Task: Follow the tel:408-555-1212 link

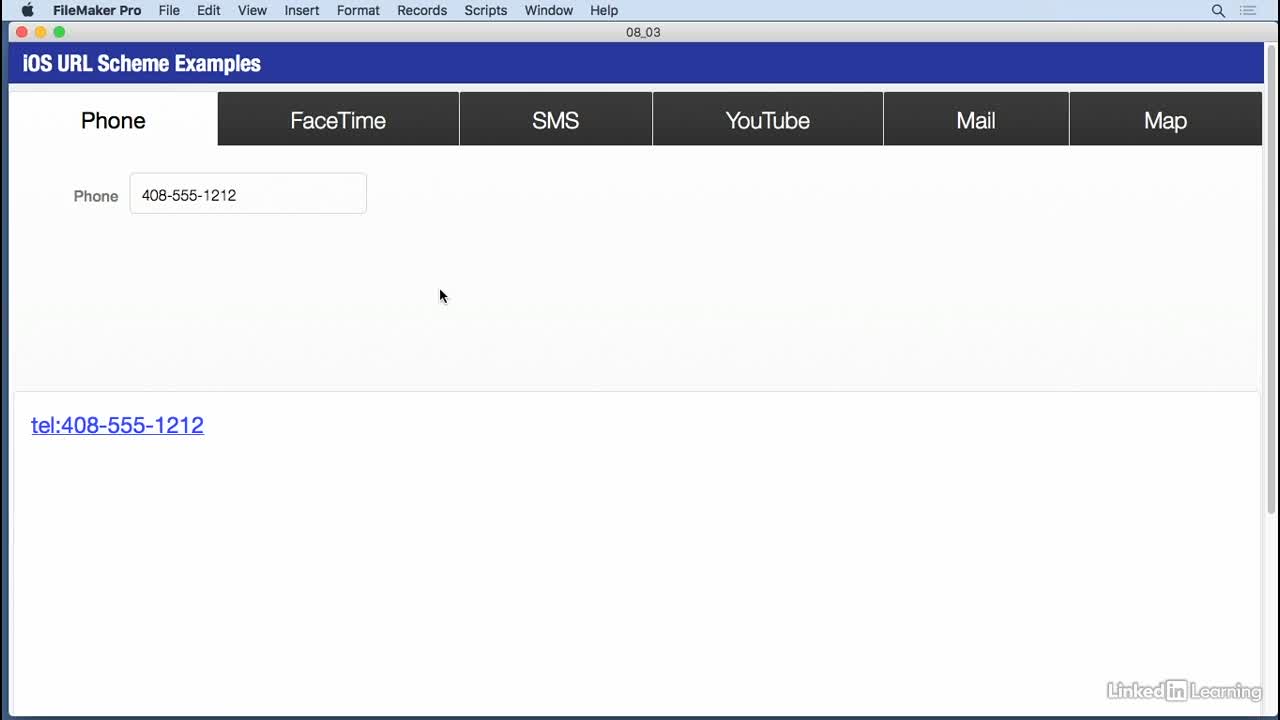Action: coord(117,425)
